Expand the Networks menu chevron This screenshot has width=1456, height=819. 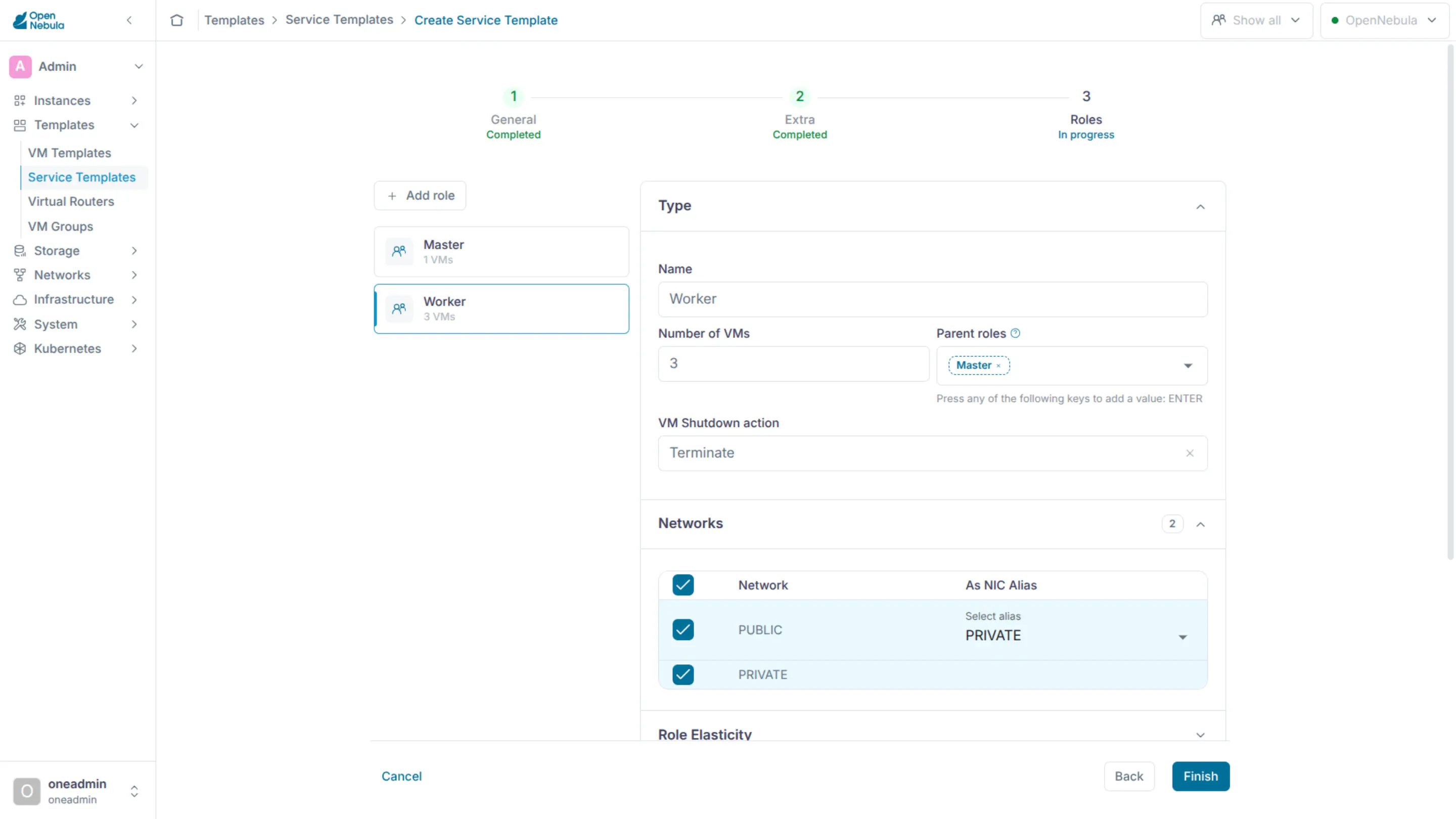coord(134,275)
